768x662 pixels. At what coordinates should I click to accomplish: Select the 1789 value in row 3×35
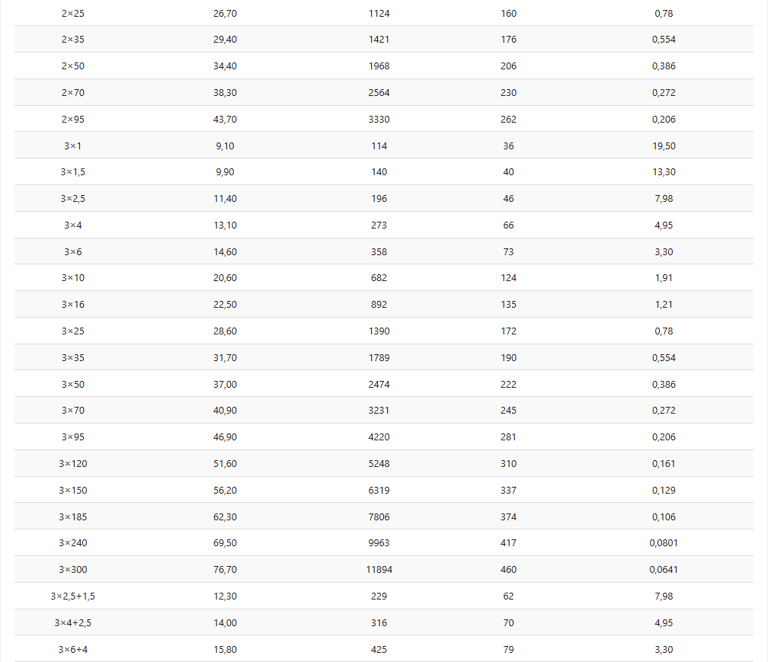coord(379,358)
